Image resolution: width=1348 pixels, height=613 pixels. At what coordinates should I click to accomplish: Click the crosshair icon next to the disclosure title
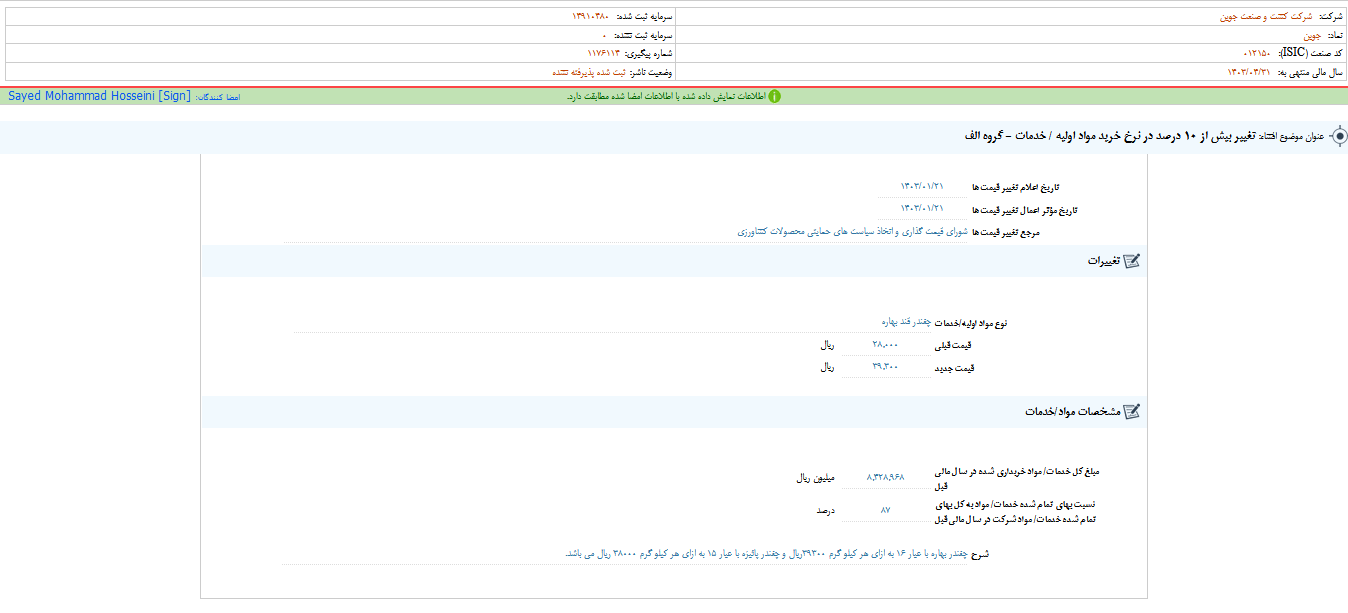1340,138
